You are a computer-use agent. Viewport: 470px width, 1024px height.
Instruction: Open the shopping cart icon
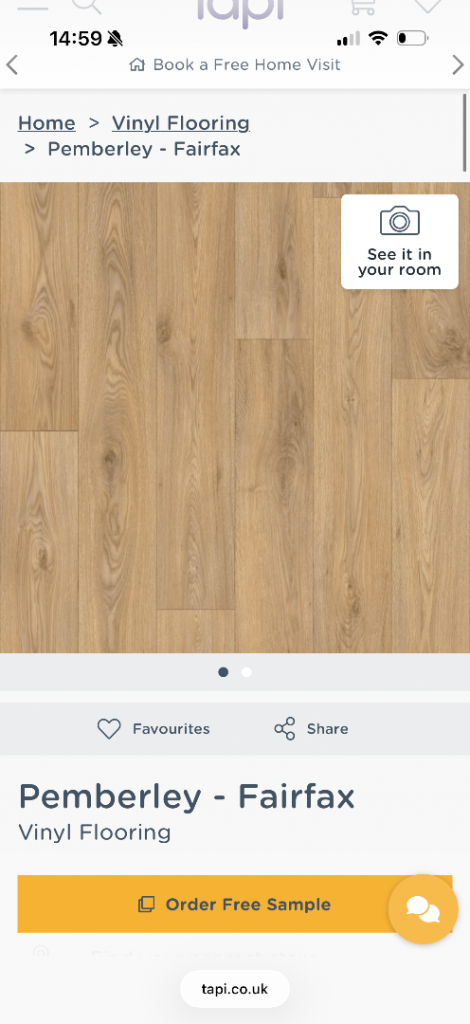click(x=362, y=5)
